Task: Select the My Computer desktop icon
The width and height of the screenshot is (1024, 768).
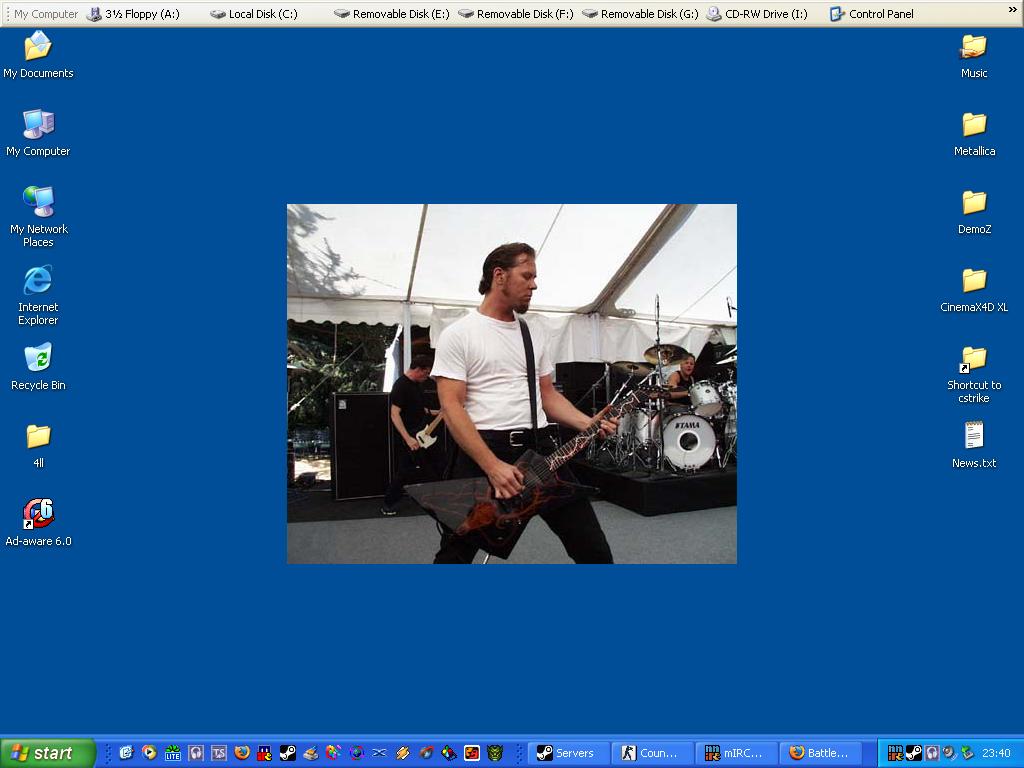Action: [x=38, y=133]
